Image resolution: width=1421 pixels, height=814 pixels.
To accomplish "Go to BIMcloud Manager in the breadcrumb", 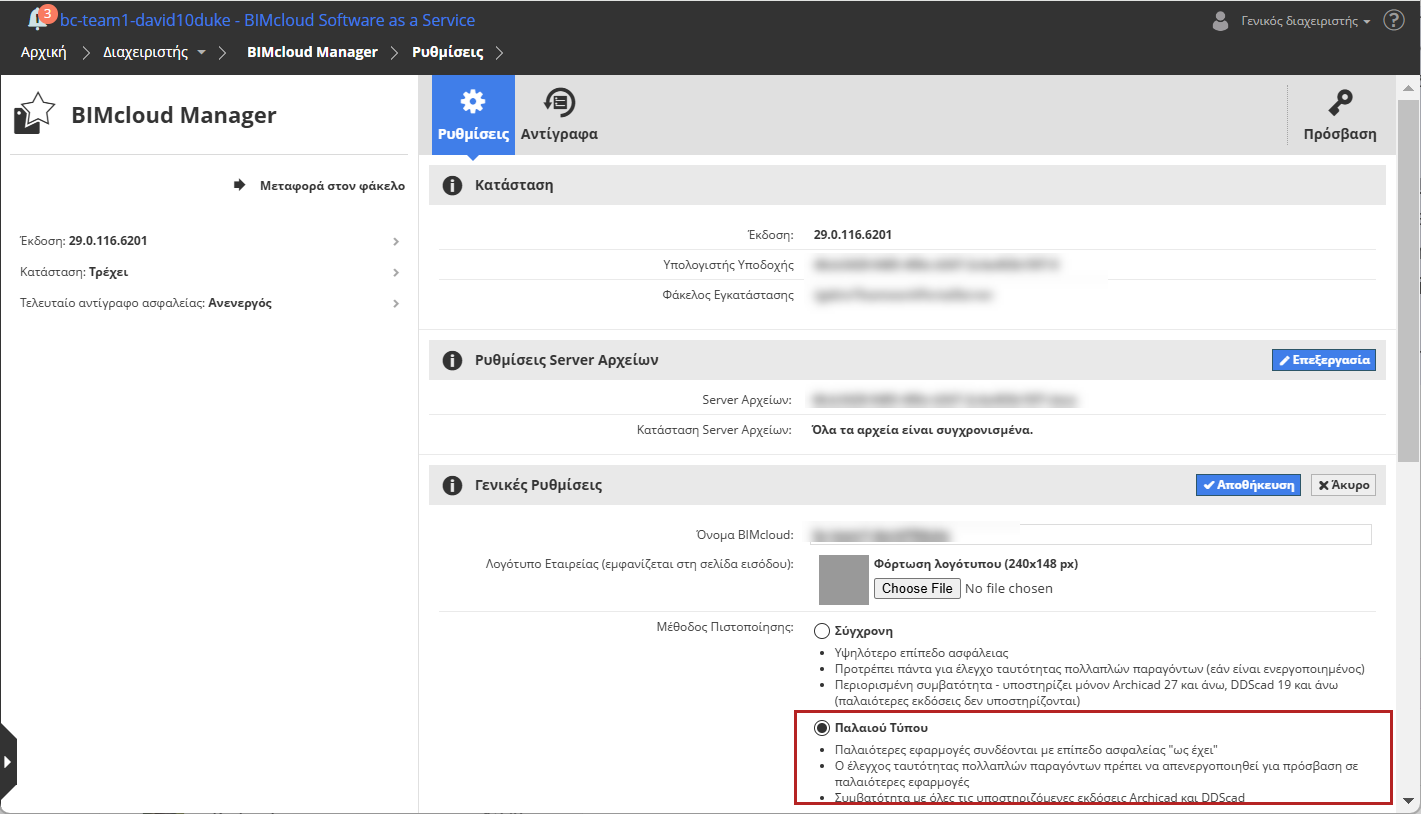I will point(312,52).
